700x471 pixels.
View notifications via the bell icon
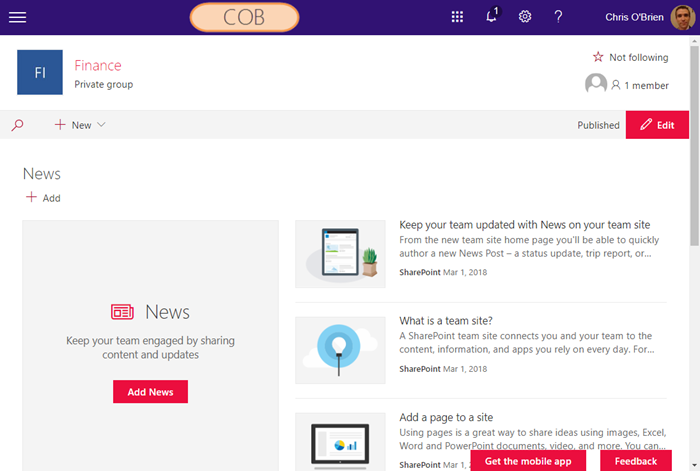point(492,16)
